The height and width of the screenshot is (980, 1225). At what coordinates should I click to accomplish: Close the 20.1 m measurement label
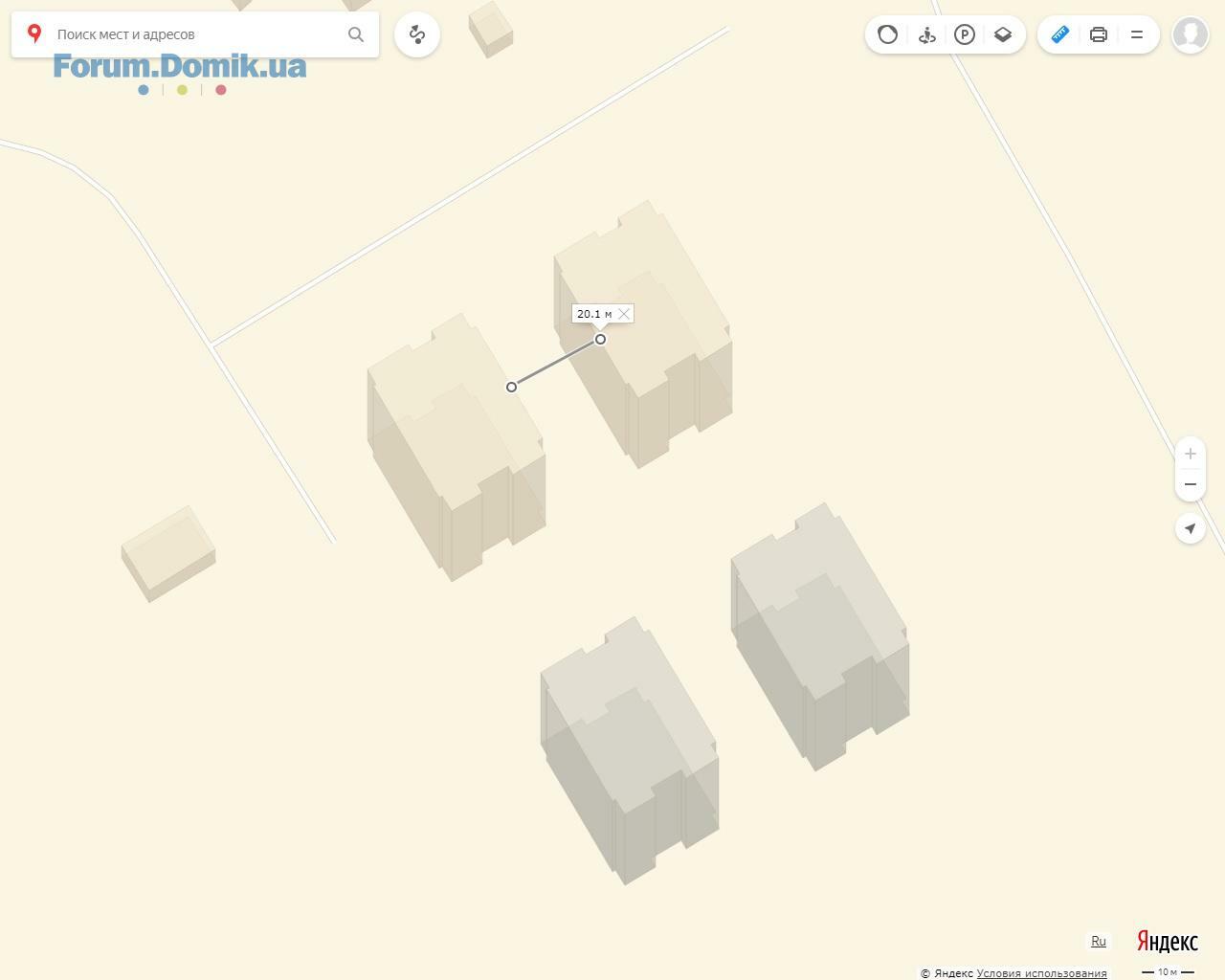click(x=624, y=314)
